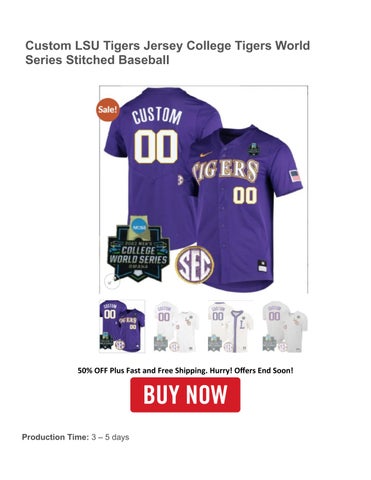Click the orange Sale! badge
371x480 pixels.
click(108, 110)
